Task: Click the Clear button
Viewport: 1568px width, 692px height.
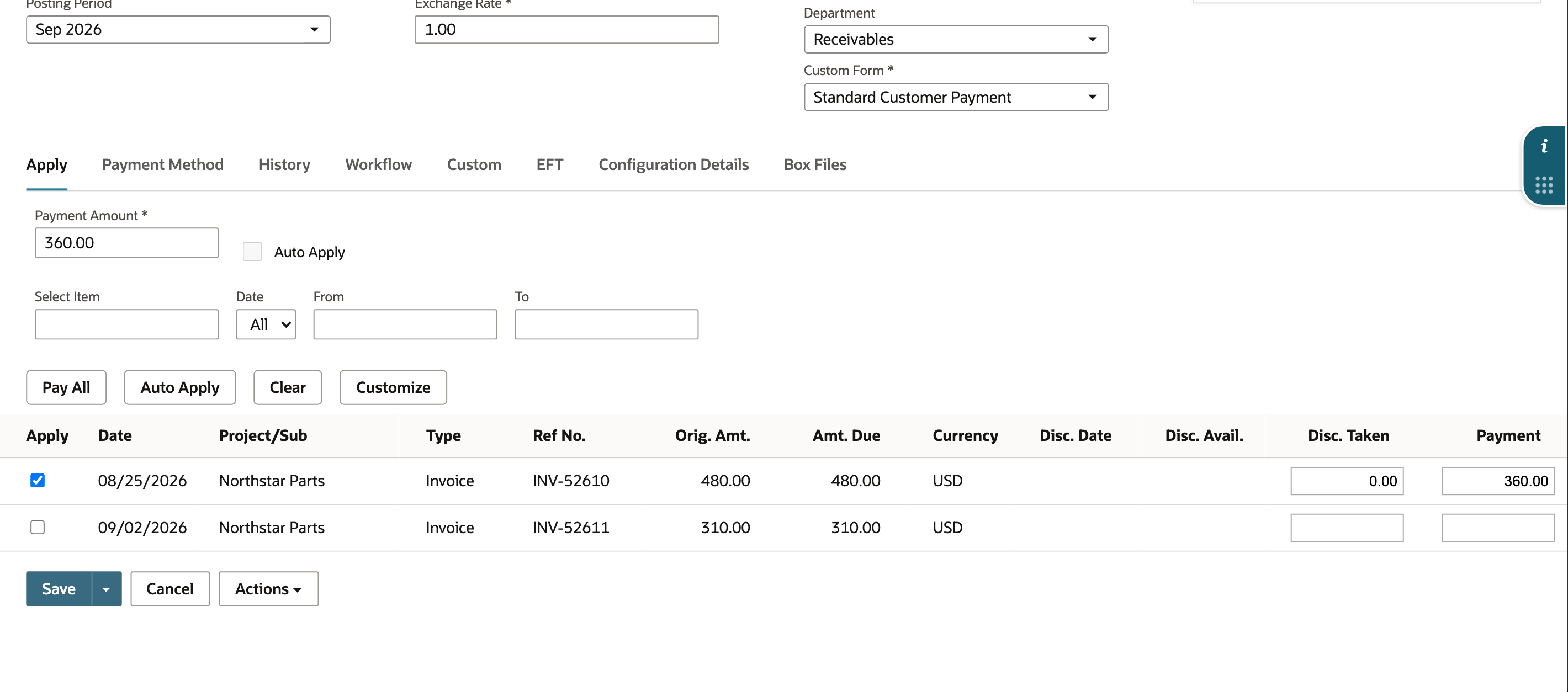Action: (287, 387)
